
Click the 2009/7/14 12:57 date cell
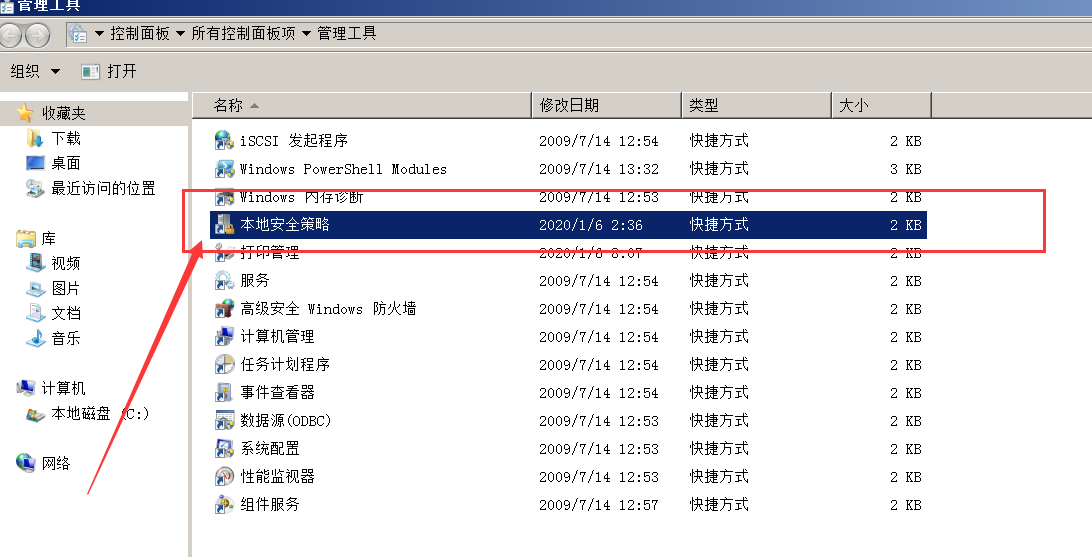click(598, 505)
